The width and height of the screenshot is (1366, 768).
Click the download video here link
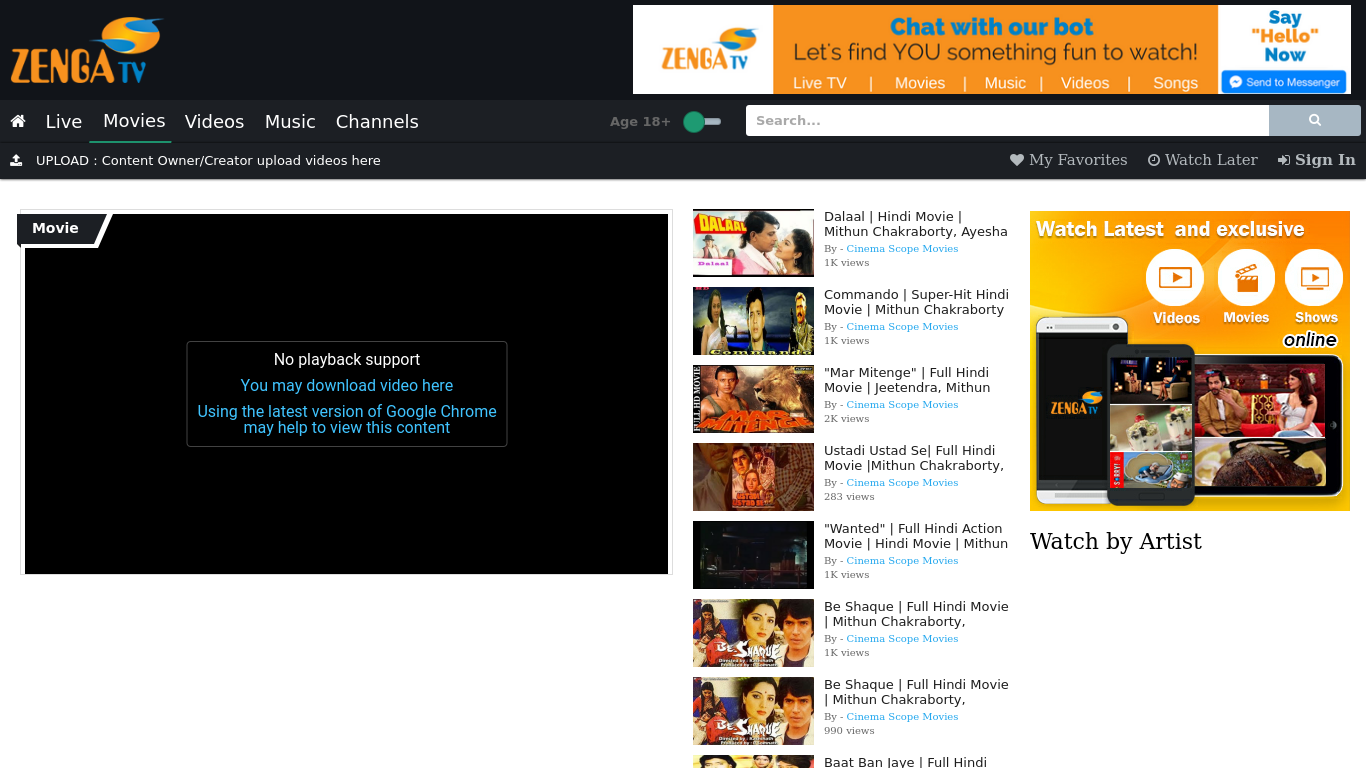coord(347,385)
